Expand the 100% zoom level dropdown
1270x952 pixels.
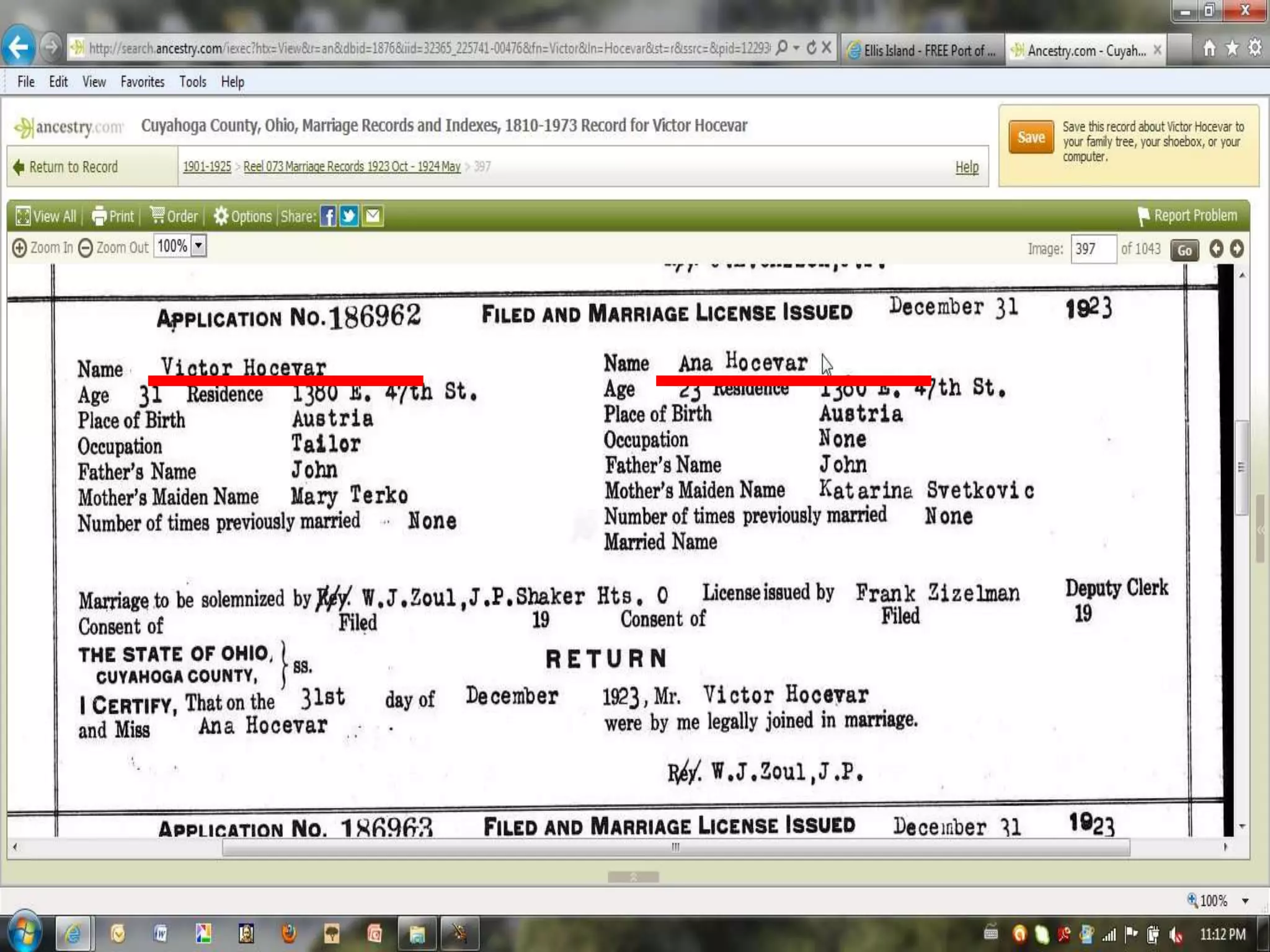[198, 246]
